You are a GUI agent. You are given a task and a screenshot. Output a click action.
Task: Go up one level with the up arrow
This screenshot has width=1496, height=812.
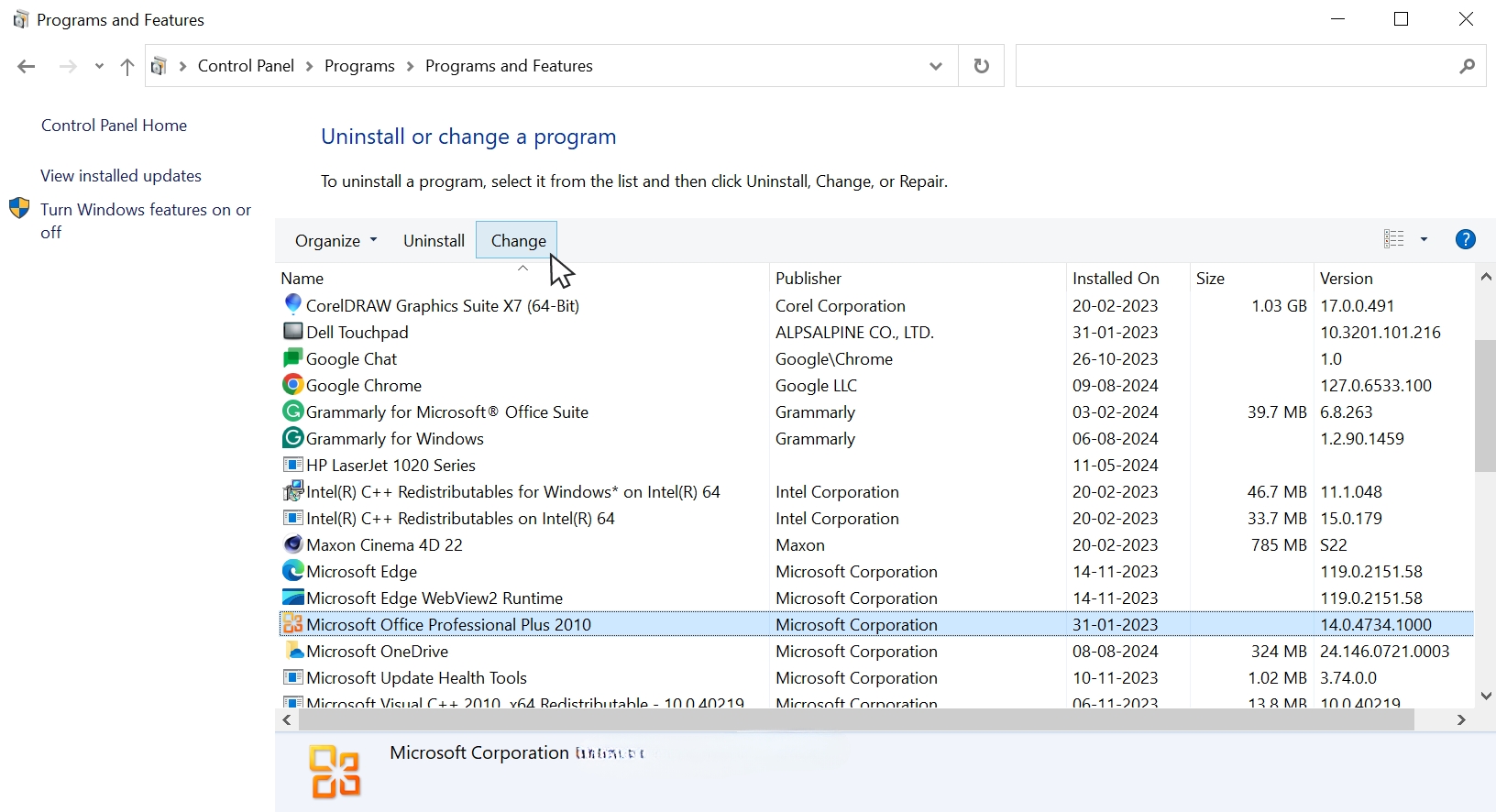point(127,66)
